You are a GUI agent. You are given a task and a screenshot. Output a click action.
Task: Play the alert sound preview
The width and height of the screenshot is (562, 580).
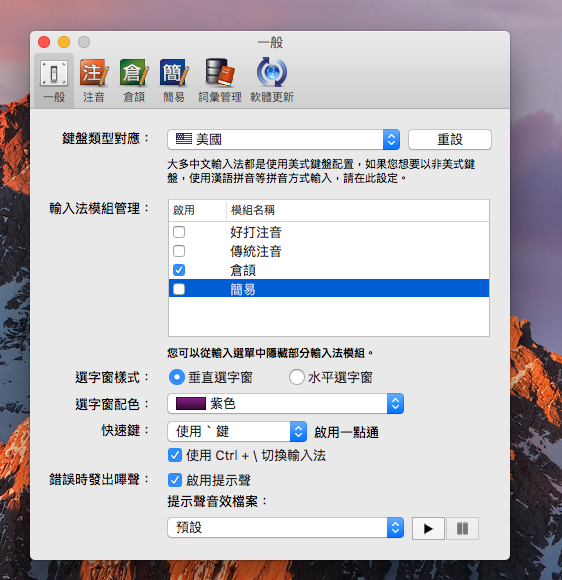click(428, 528)
